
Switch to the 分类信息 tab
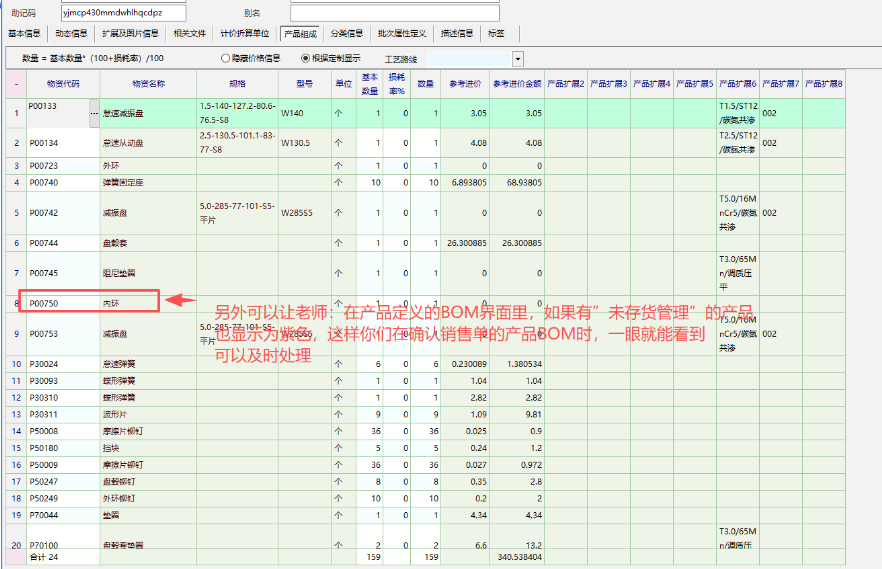click(346, 33)
